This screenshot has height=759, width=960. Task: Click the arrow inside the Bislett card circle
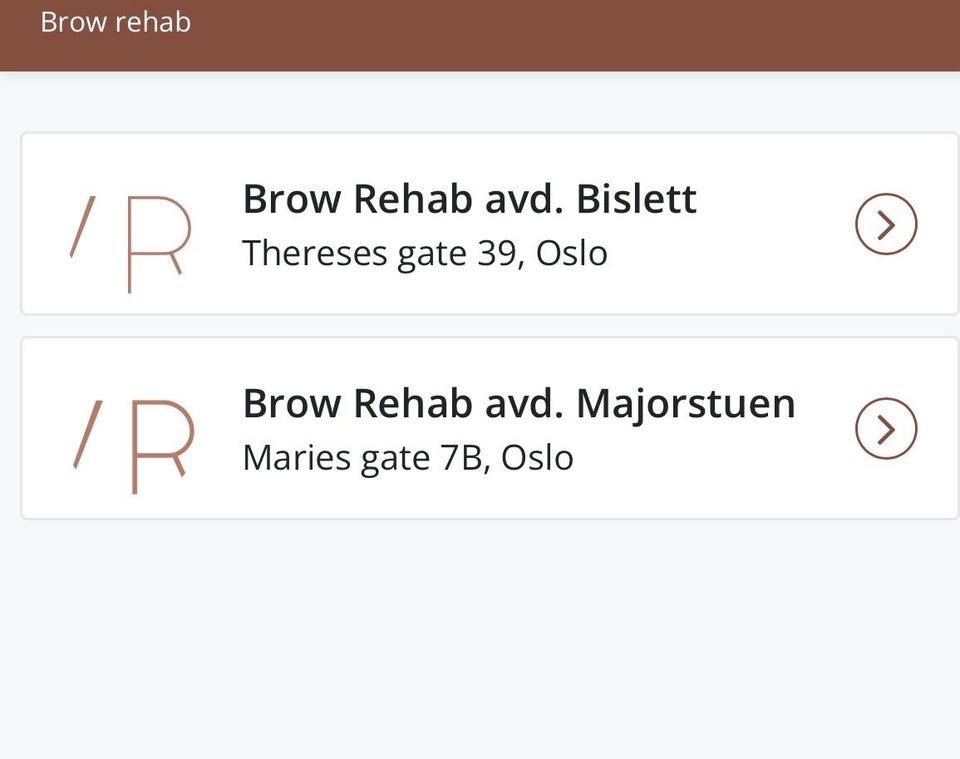pos(886,224)
